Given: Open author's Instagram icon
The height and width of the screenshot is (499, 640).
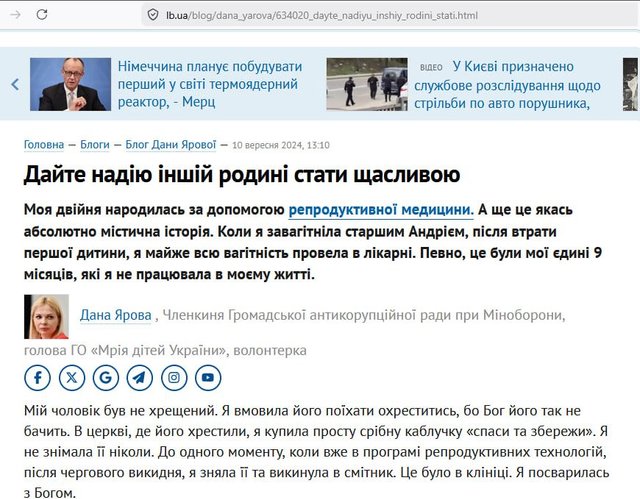Looking at the screenshot, I should point(174,378).
